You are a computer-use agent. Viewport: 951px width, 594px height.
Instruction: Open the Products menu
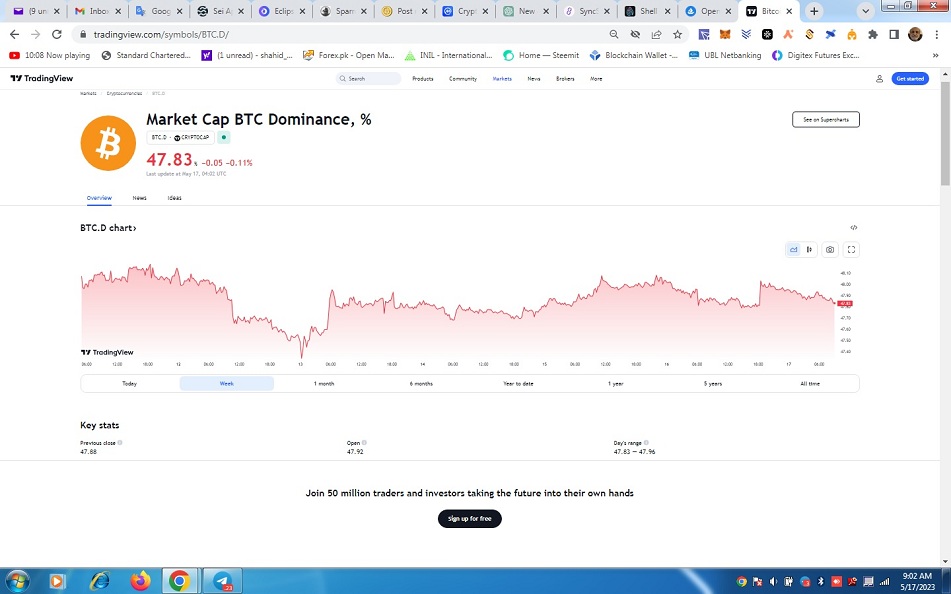(423, 79)
